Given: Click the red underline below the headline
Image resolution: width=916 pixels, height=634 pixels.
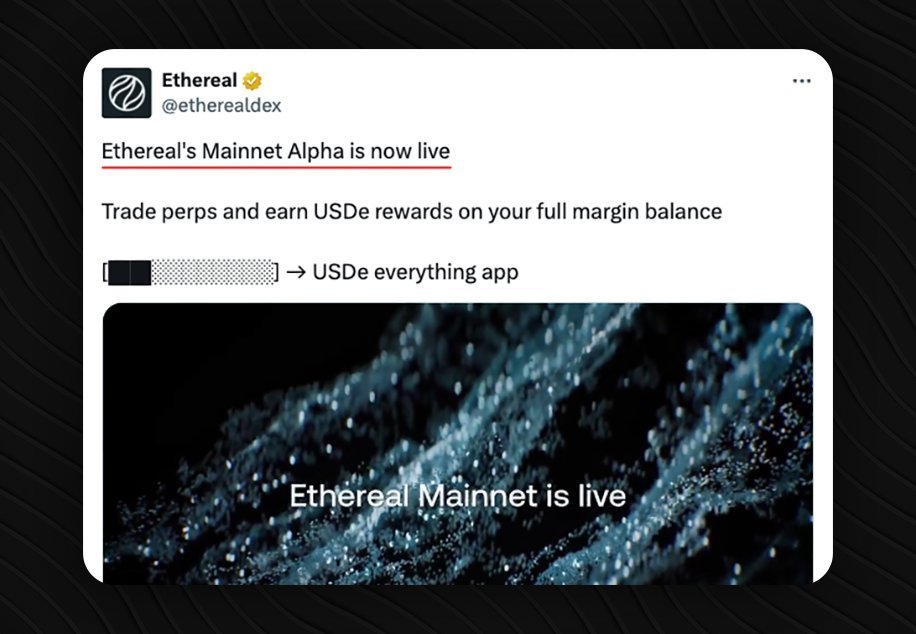Looking at the screenshot, I should click(x=276, y=168).
